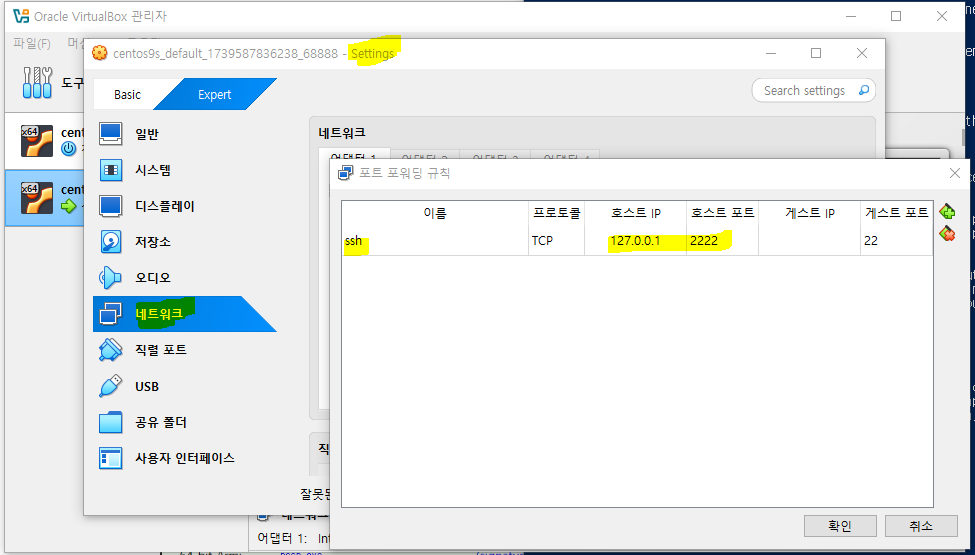Screen dimensions: 975x555
Task: Edit the host IP 127.0.0.1 cell
Action: click(635, 241)
